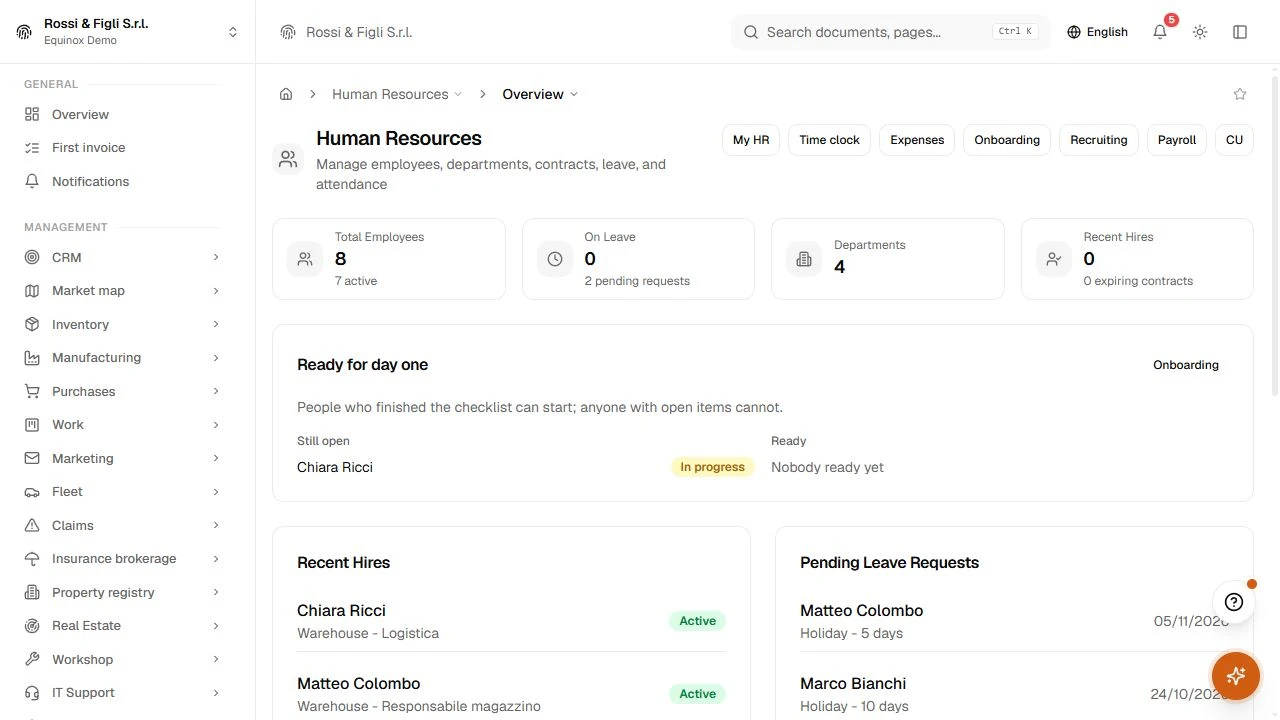Click the Inventory box icon in the sidebar
Screen dimensions: 1280x720
point(32,324)
